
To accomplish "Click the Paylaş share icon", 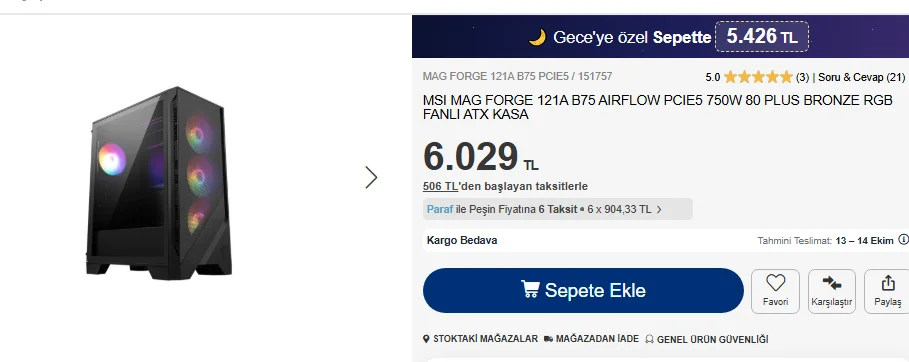I will pos(888,283).
